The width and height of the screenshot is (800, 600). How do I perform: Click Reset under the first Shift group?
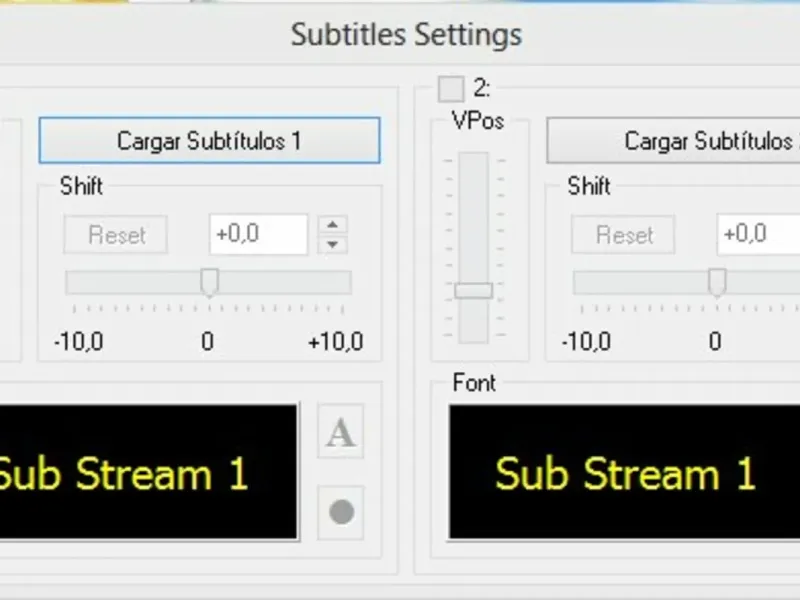[x=116, y=235]
